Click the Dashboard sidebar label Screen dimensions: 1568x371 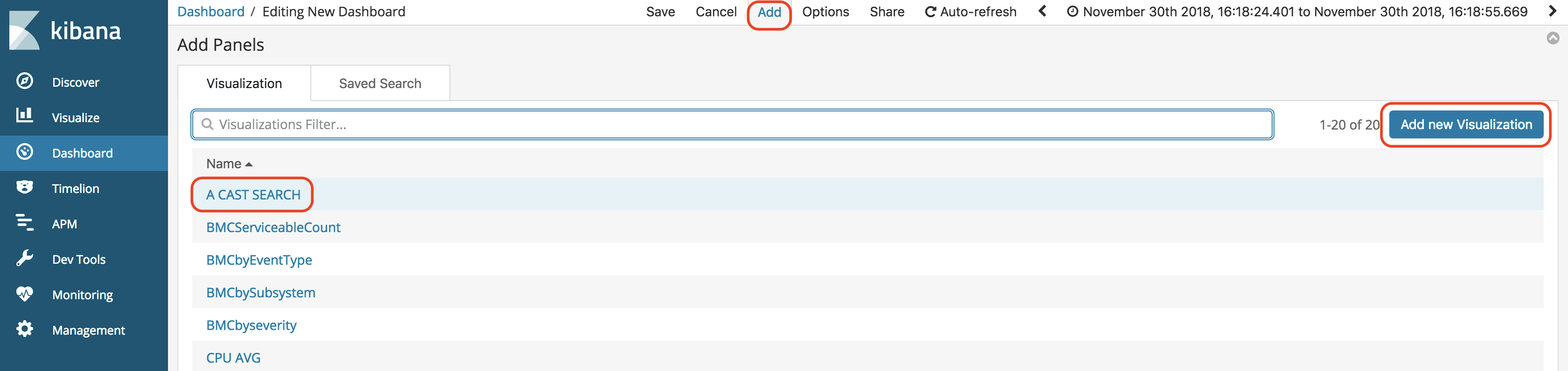pyautogui.click(x=83, y=153)
